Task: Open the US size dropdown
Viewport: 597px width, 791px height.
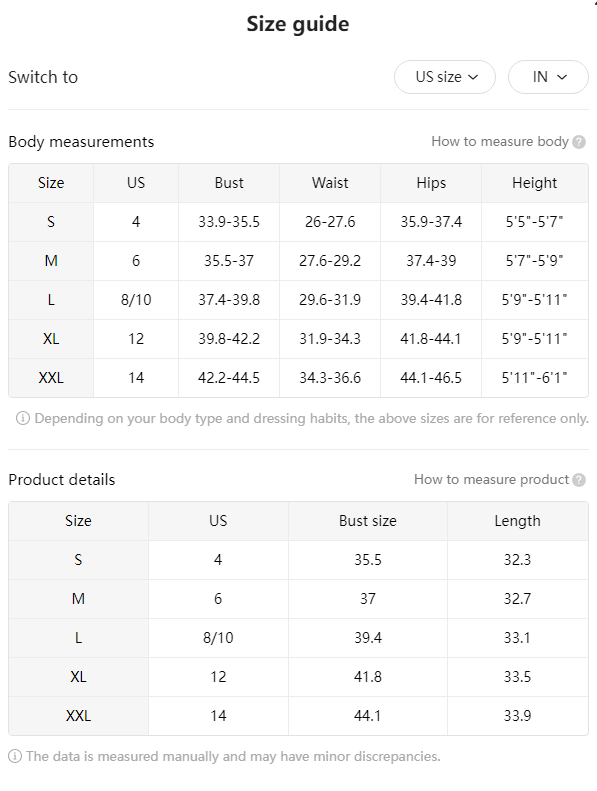Action: tap(445, 77)
